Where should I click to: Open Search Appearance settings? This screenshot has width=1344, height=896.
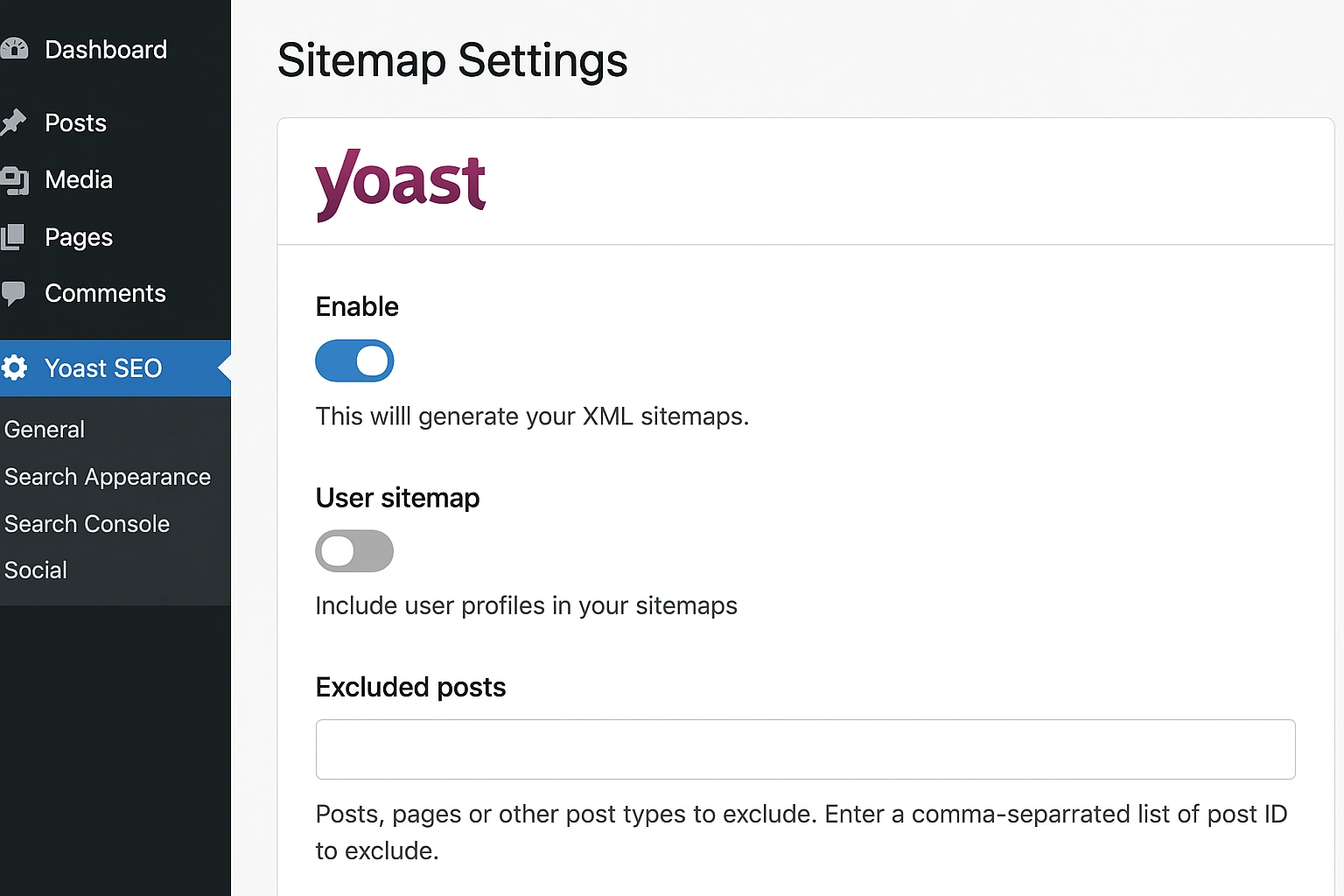click(x=108, y=477)
